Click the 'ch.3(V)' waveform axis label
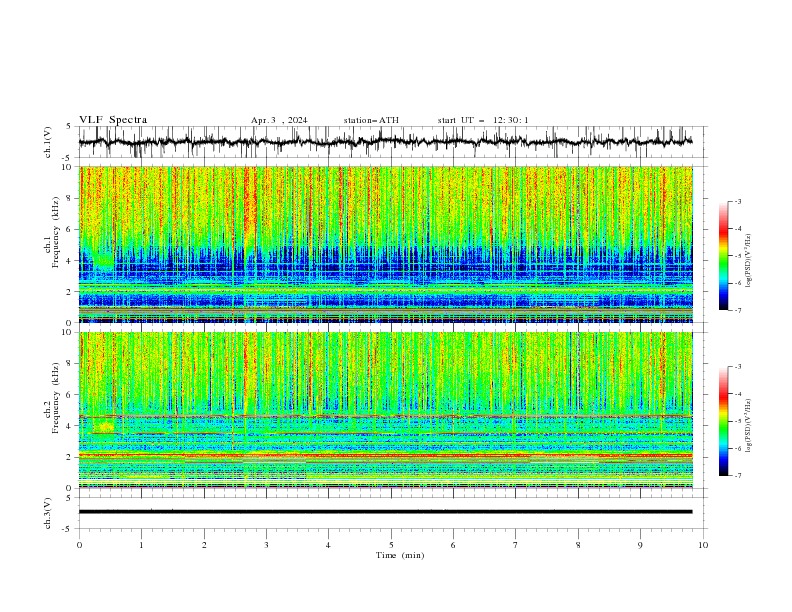Image resolution: width=792 pixels, height=612 pixels. pyautogui.click(x=48, y=513)
